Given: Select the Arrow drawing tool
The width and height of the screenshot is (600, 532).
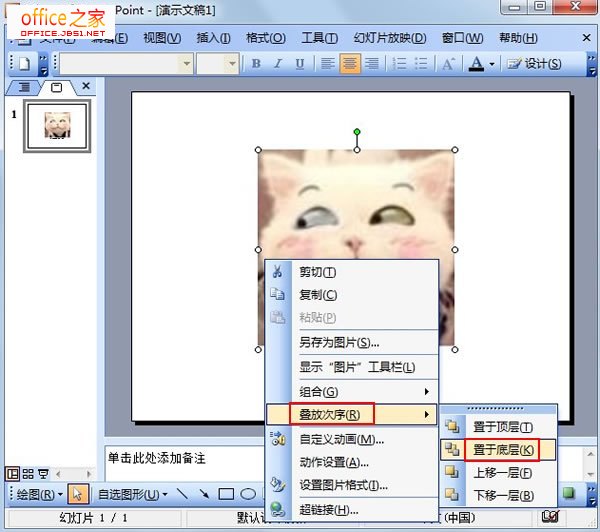Looking at the screenshot, I should pyautogui.click(x=204, y=494).
